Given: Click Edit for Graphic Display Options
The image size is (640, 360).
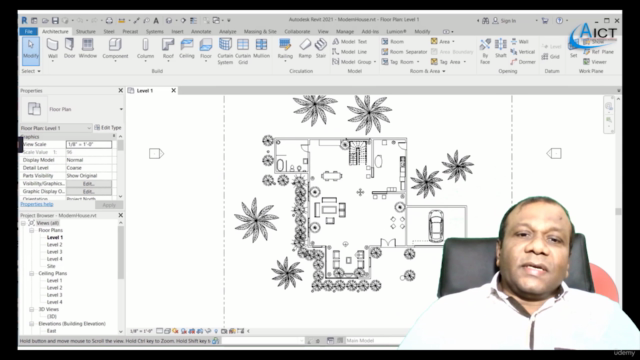Looking at the screenshot, I should 89,191.
